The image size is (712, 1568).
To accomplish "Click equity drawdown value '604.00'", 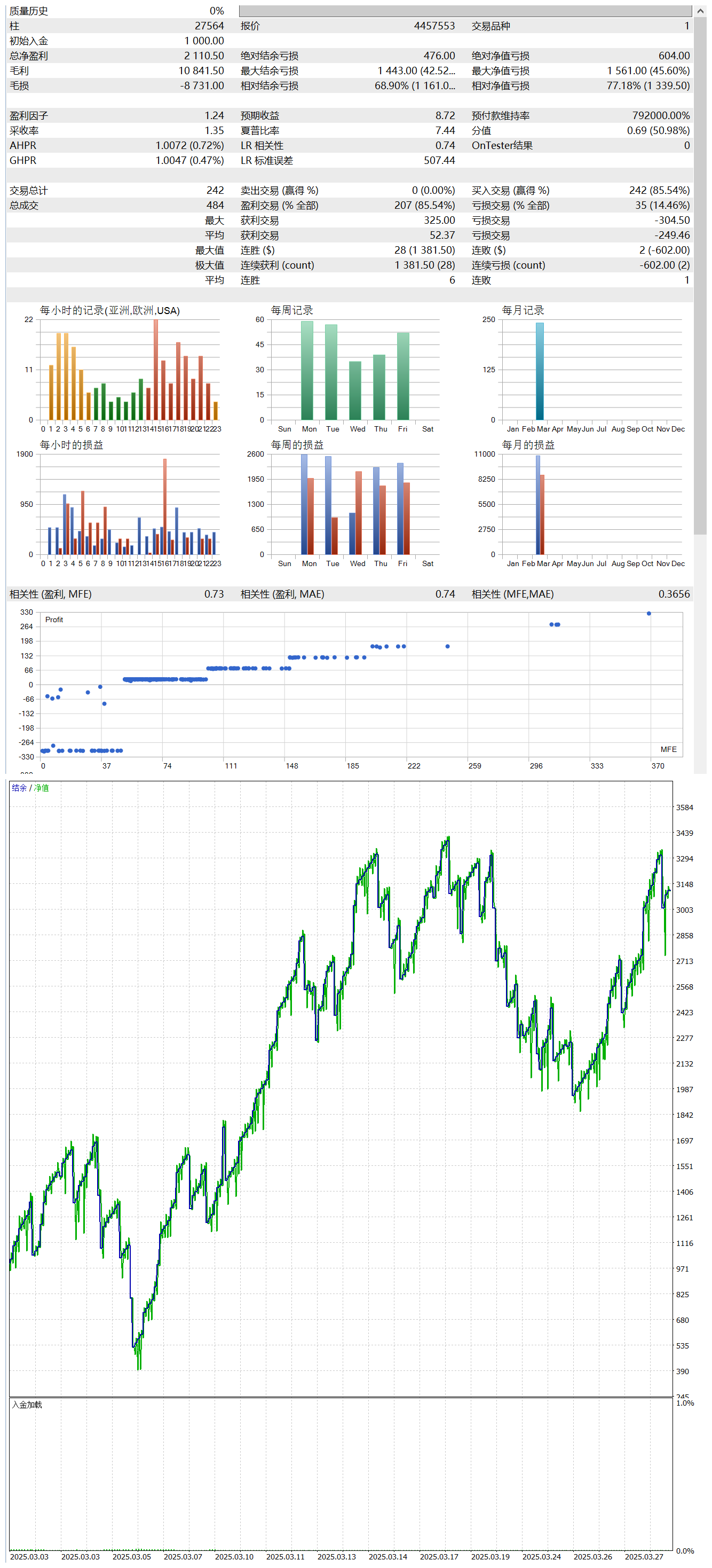I will tap(674, 56).
